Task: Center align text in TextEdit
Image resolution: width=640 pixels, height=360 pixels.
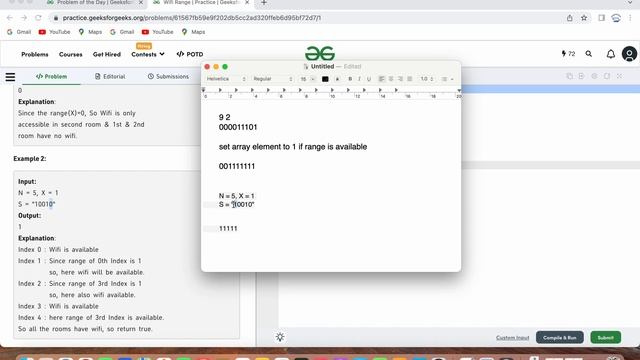Action: click(391, 79)
